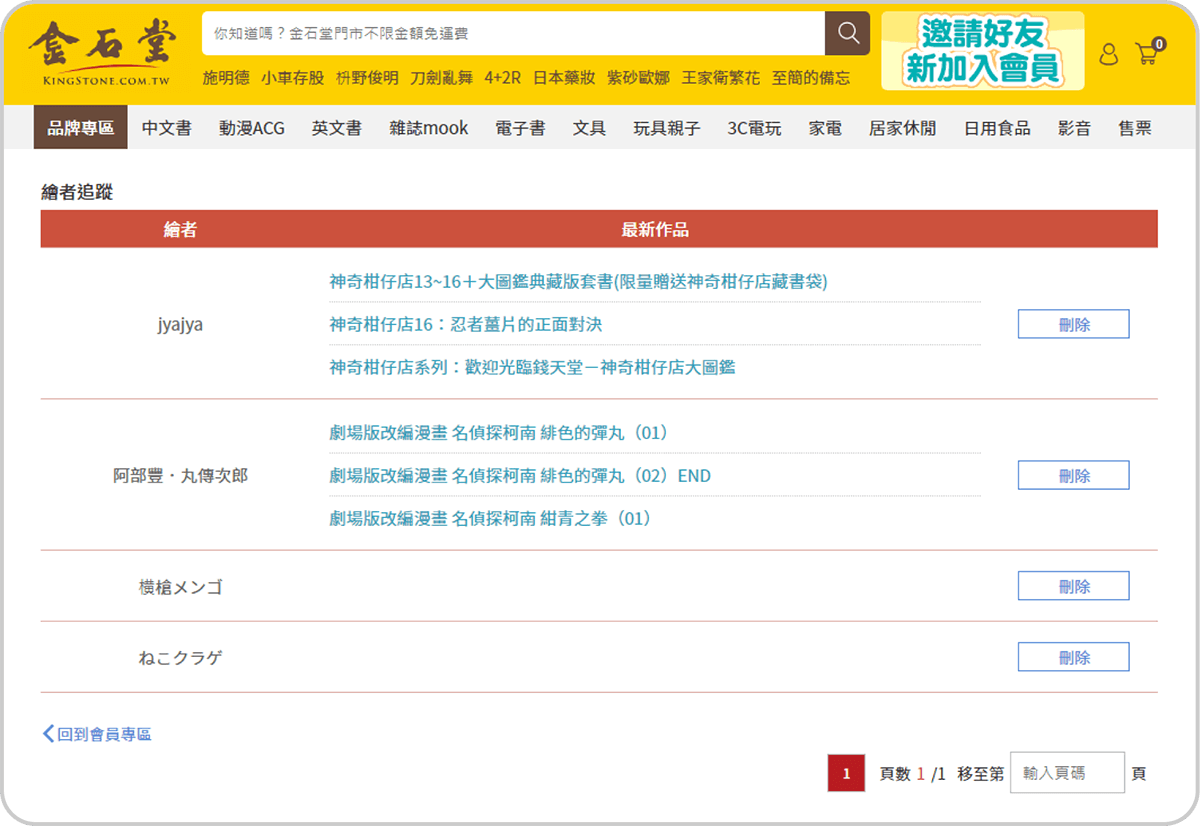Click the search input field

click(512, 34)
